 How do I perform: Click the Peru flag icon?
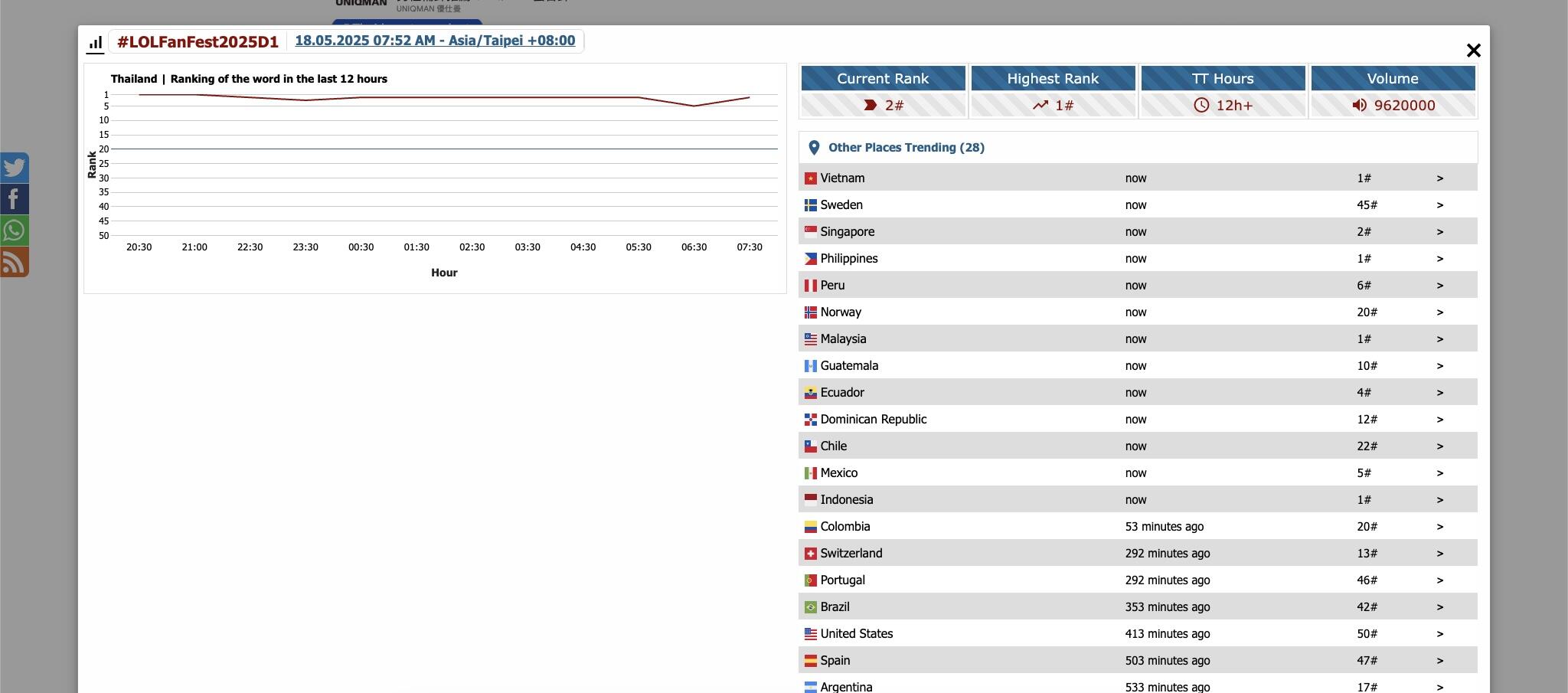click(811, 286)
